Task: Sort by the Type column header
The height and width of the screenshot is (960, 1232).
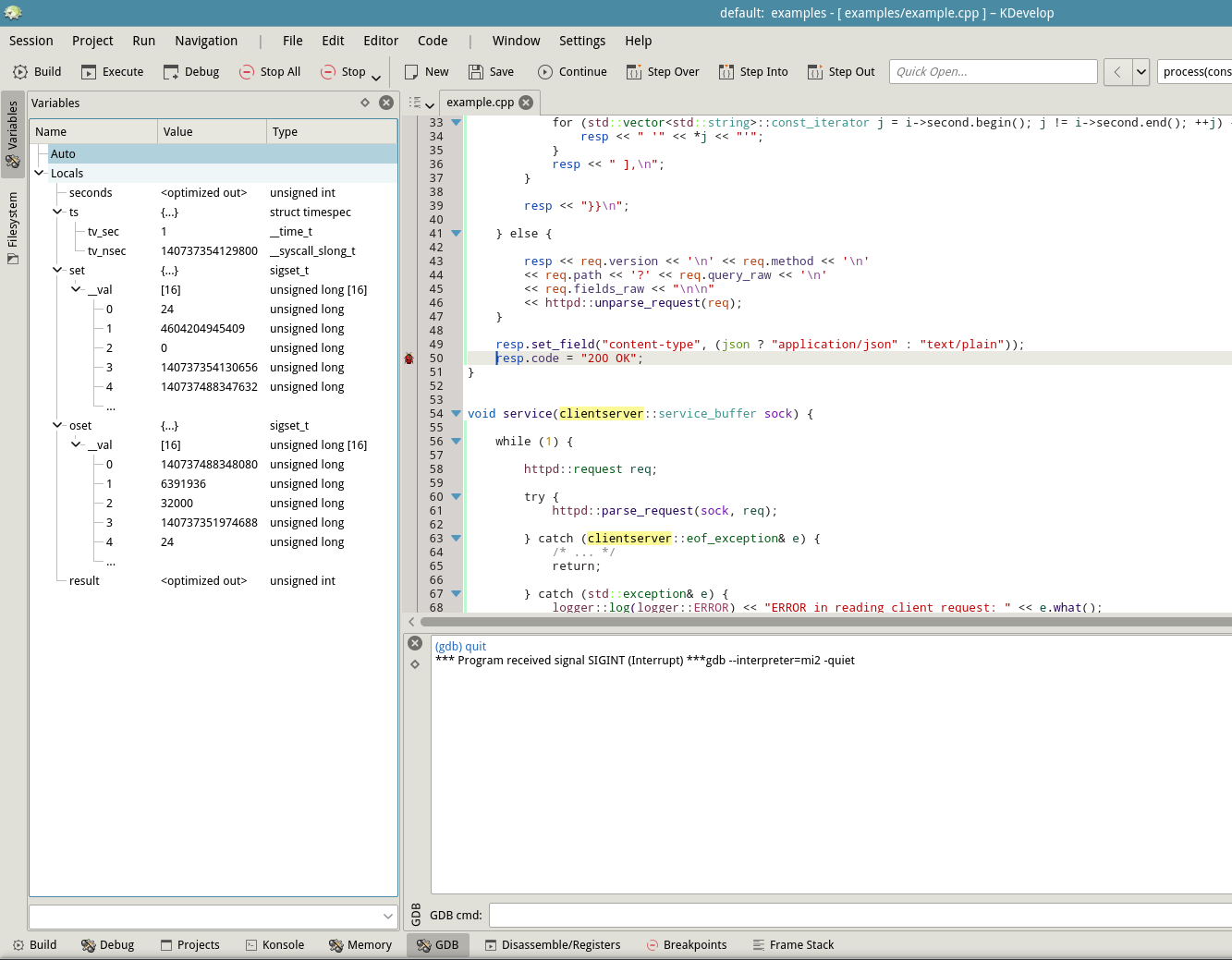Action: pyautogui.click(x=332, y=131)
